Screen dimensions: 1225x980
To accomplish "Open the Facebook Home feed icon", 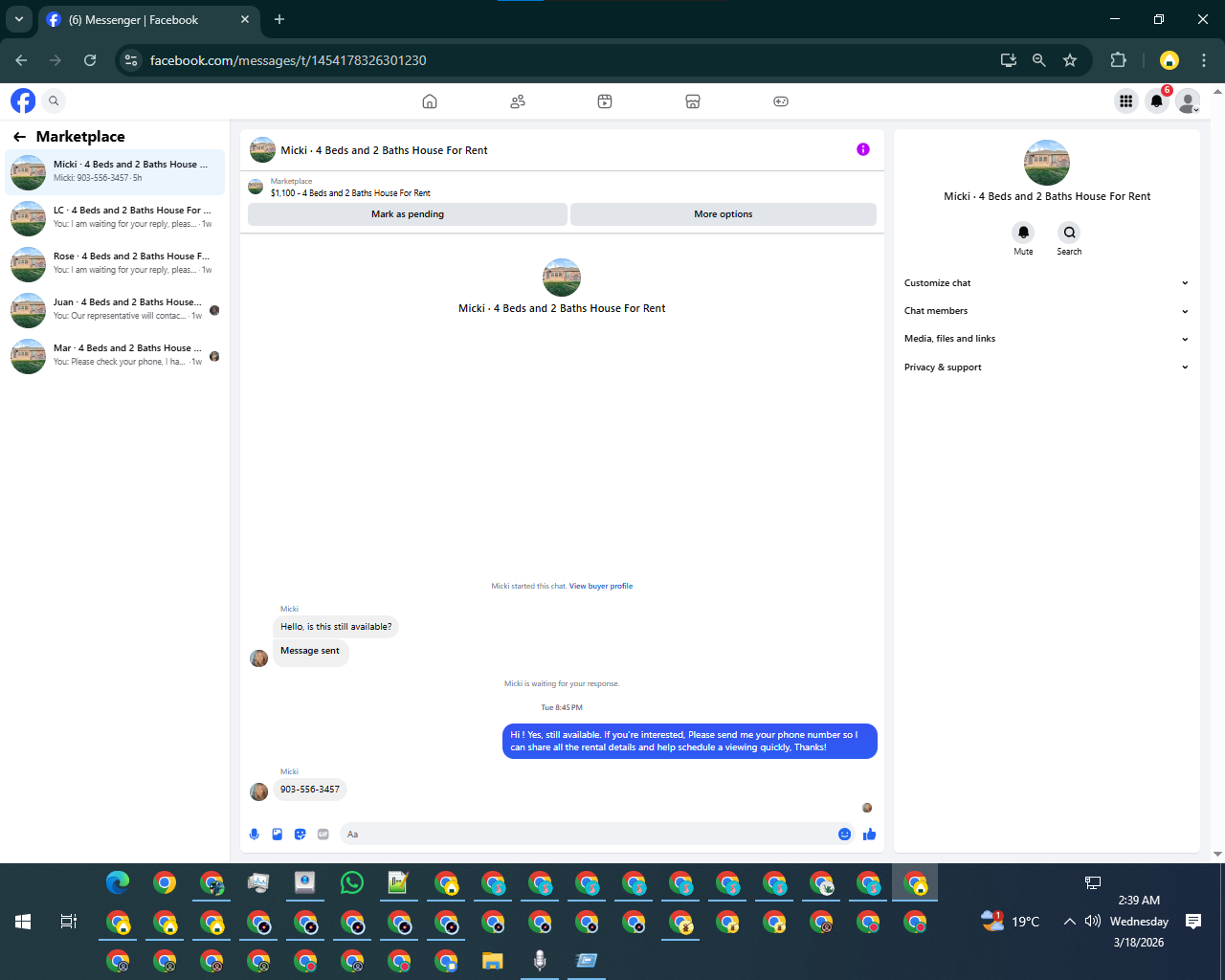I will (x=430, y=101).
